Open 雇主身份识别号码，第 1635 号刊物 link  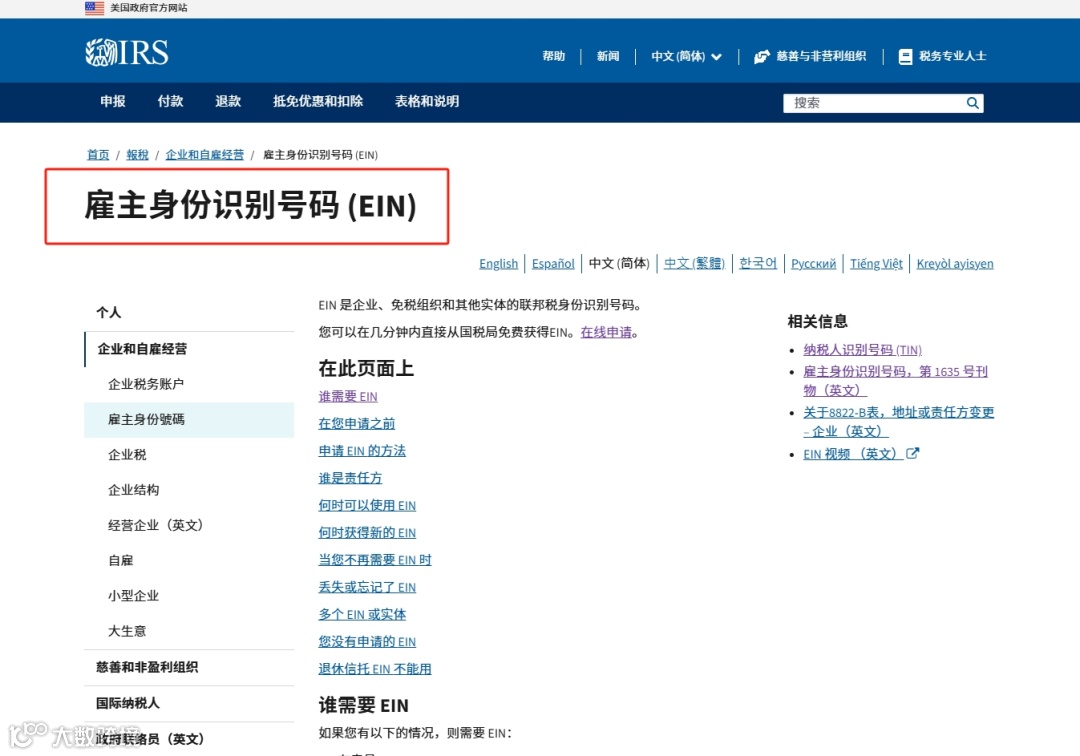pyautogui.click(x=895, y=381)
